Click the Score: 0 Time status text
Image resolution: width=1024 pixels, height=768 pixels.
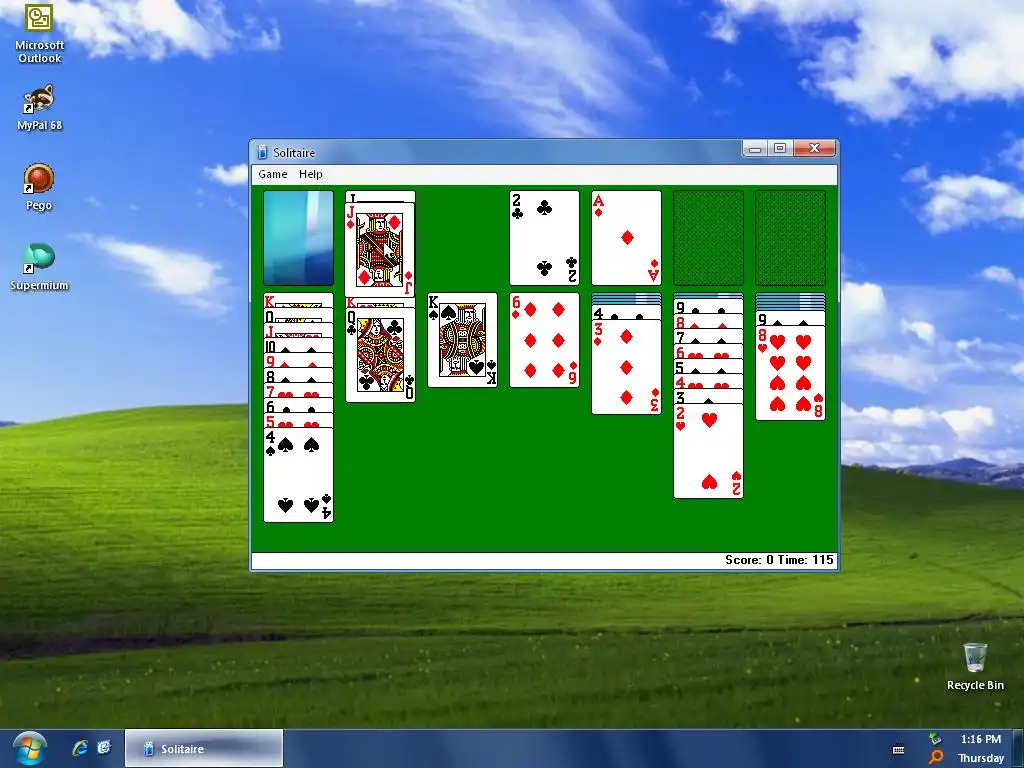(779, 560)
